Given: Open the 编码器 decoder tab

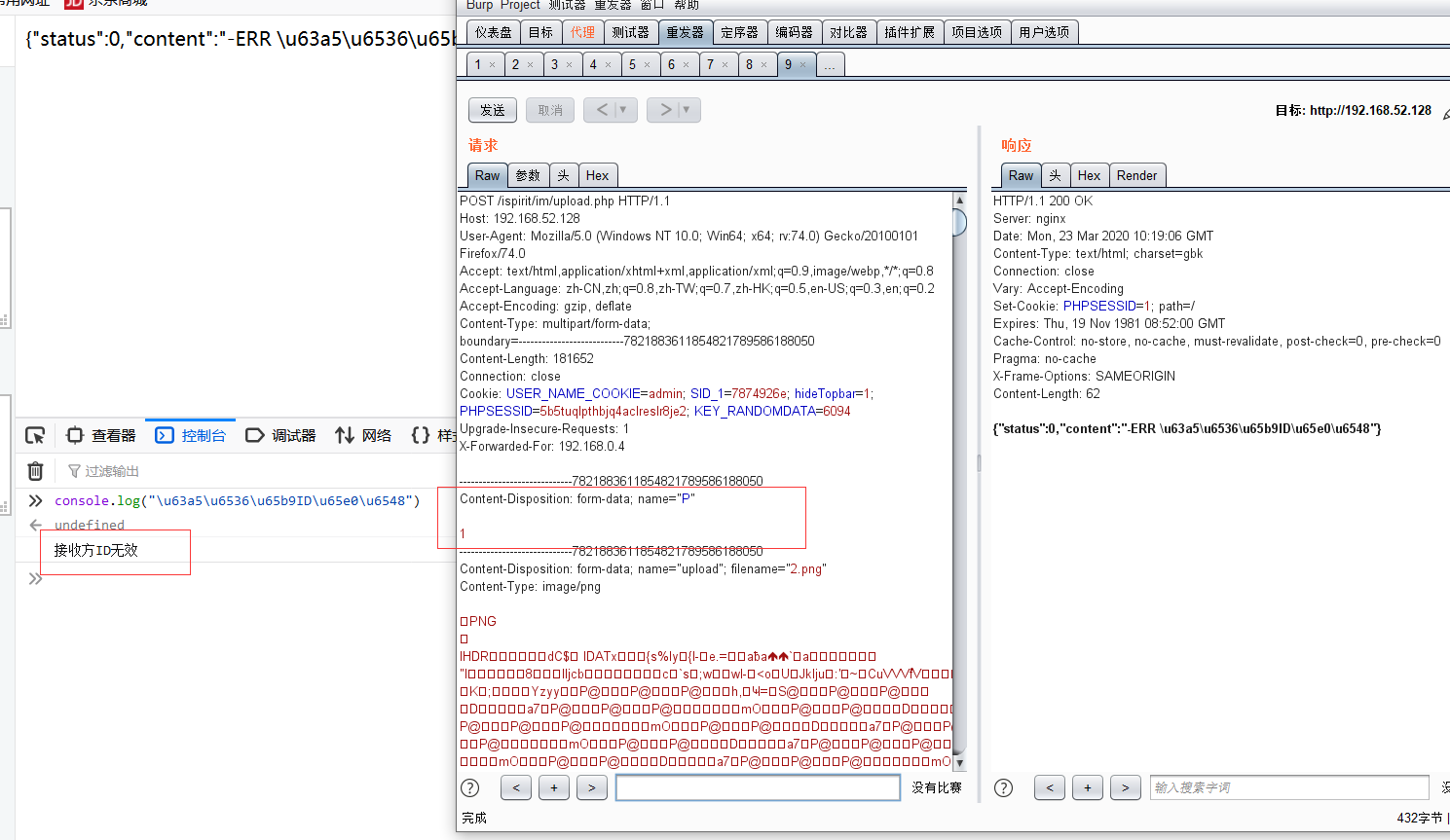Looking at the screenshot, I should 795,32.
